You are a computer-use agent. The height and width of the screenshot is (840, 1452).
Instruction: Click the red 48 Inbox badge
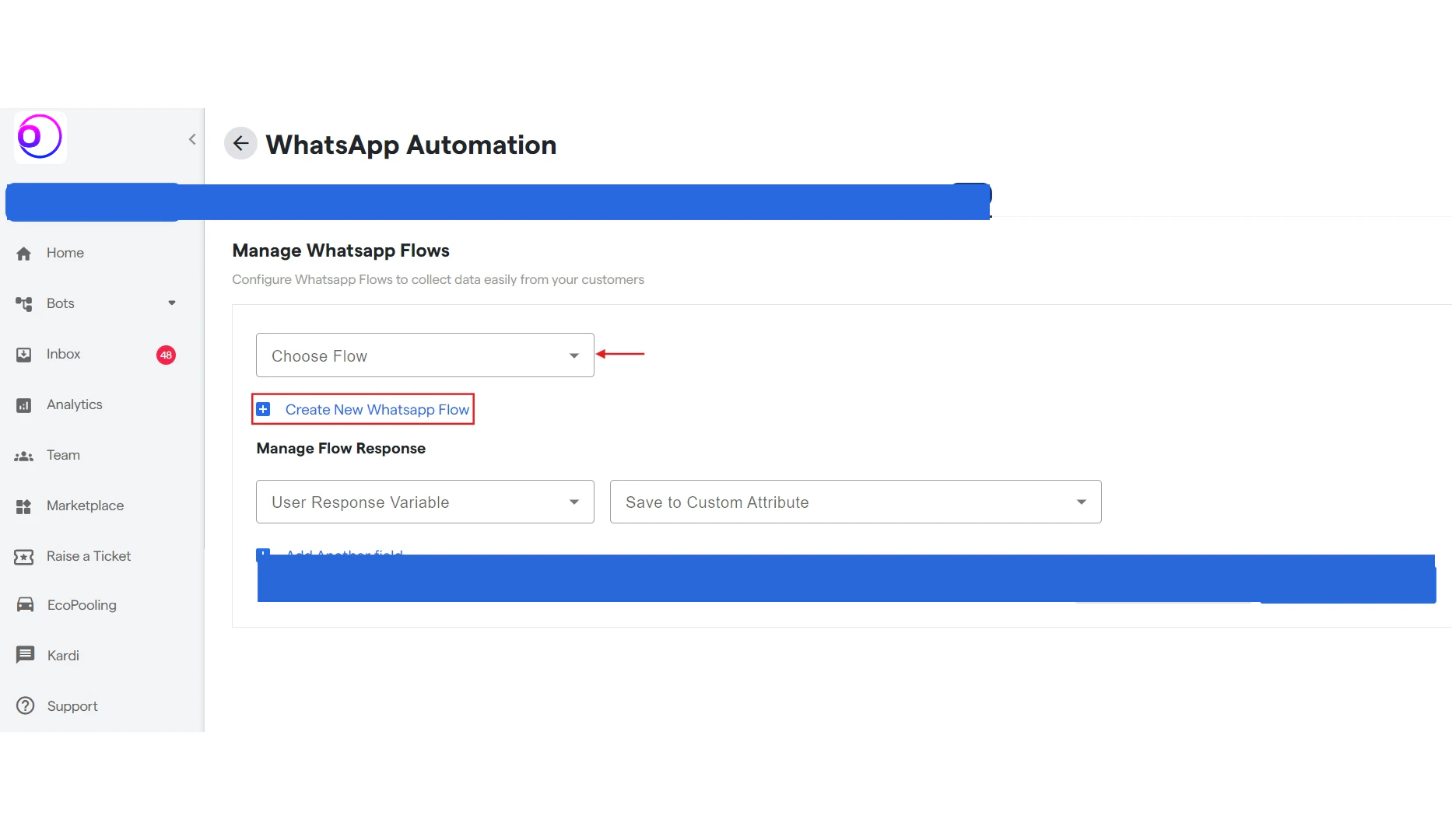(x=166, y=355)
